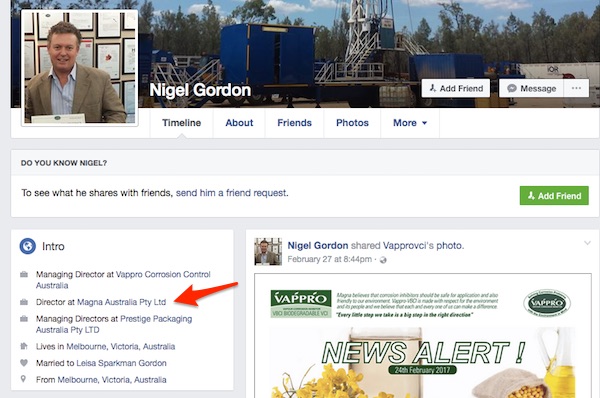The height and width of the screenshot is (398, 600).
Task: Click the heart icon beside Married to
Action: (x=24, y=363)
